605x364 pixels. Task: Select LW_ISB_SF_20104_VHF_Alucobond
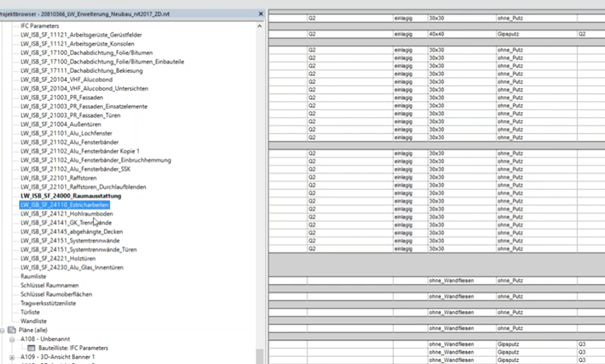[x=66, y=80]
